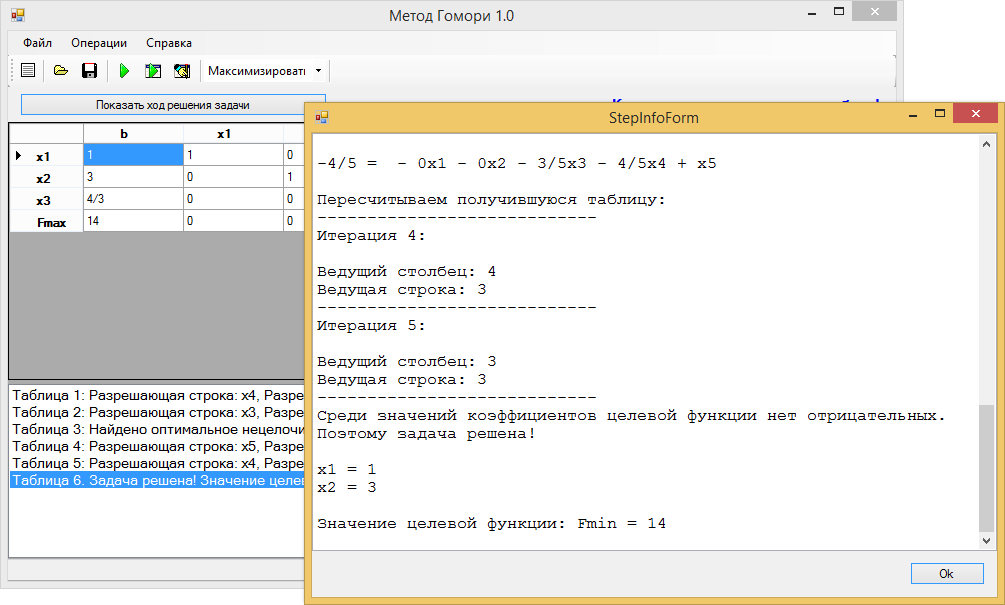The width and height of the screenshot is (1005, 605).
Task: Click the highlighted cell b of row x1
Action: 133,155
